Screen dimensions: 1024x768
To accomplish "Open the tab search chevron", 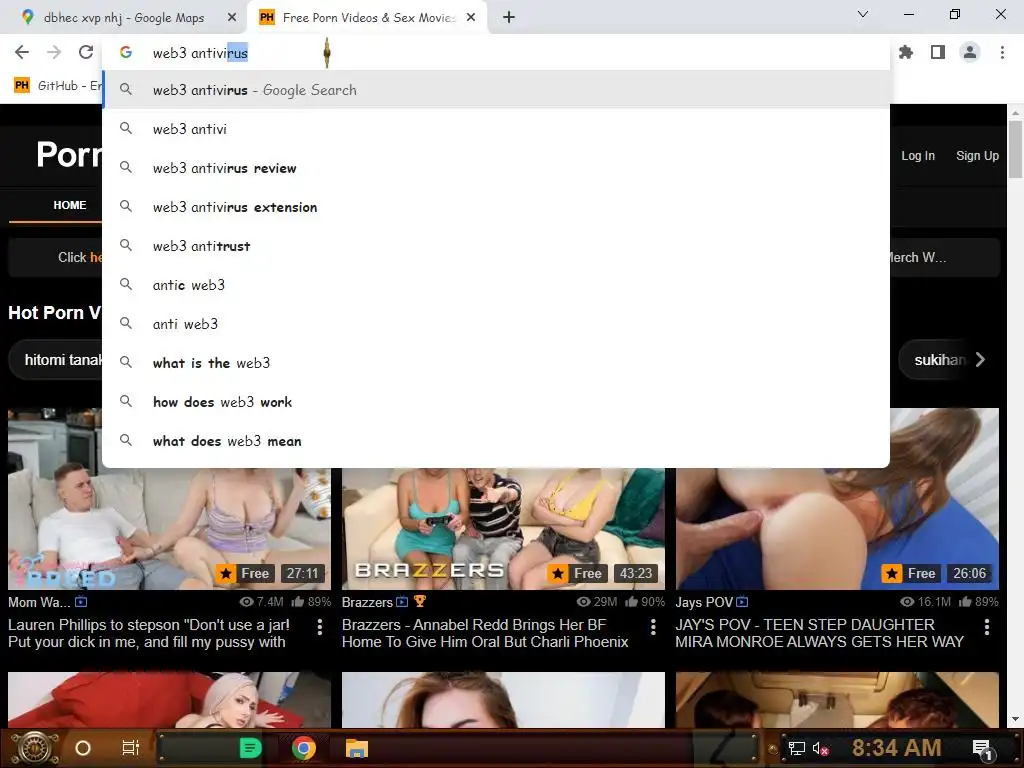I will (x=863, y=14).
